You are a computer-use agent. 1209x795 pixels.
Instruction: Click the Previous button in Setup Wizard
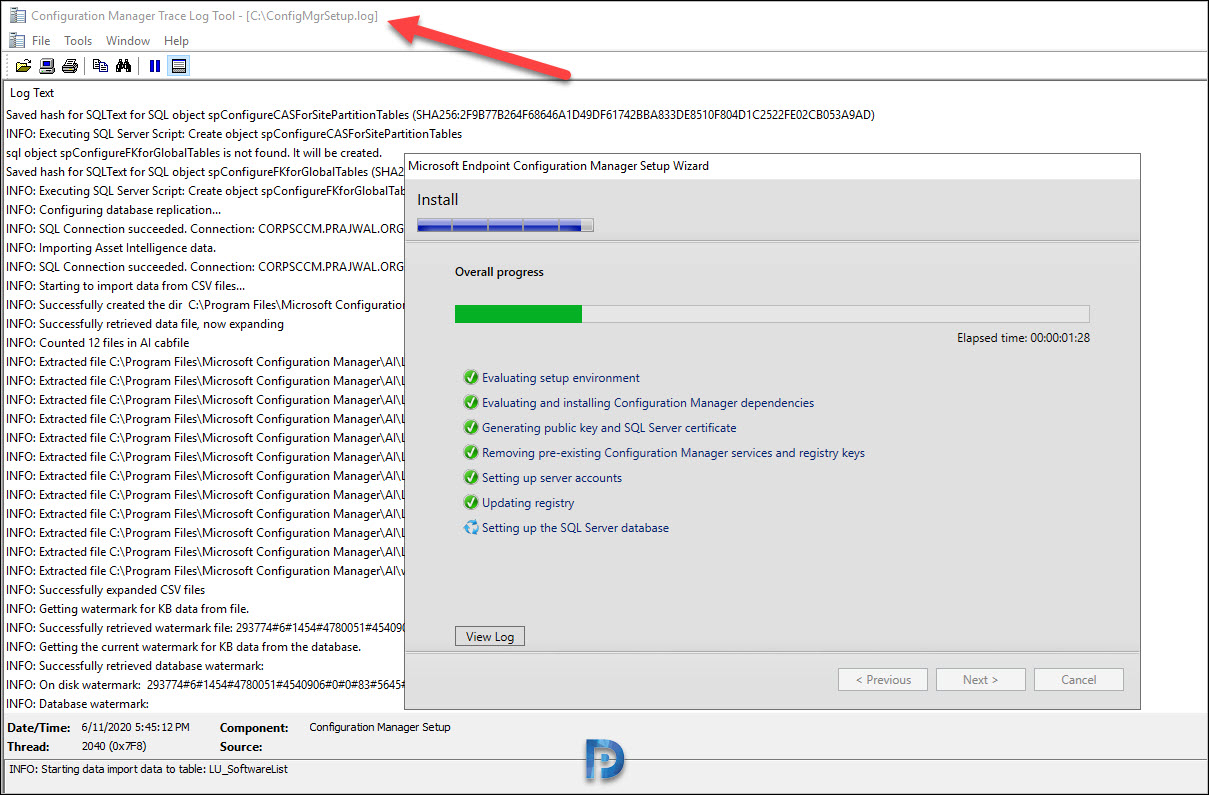(x=883, y=680)
